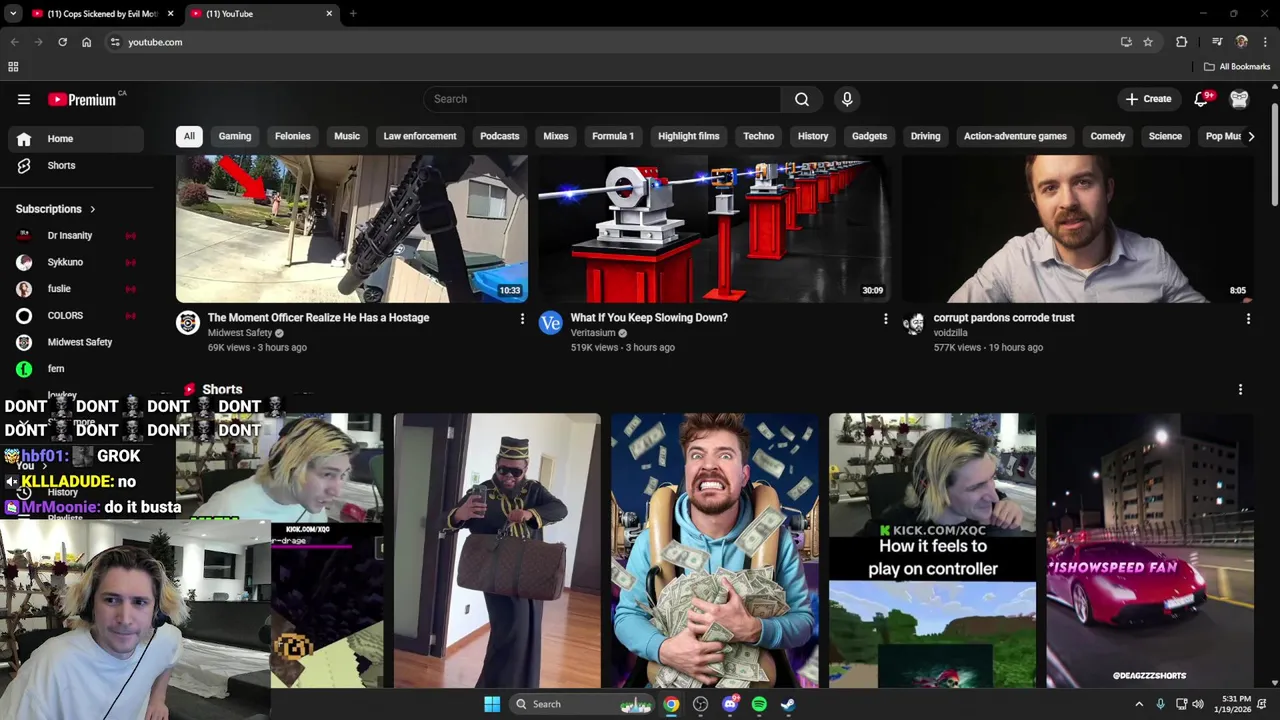Click the address bar showing youtube.com
The width and height of the screenshot is (1280, 720).
click(610, 42)
